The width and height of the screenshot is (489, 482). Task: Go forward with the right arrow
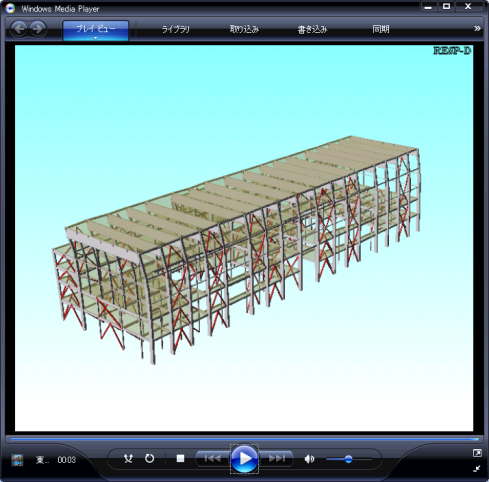pos(38,29)
